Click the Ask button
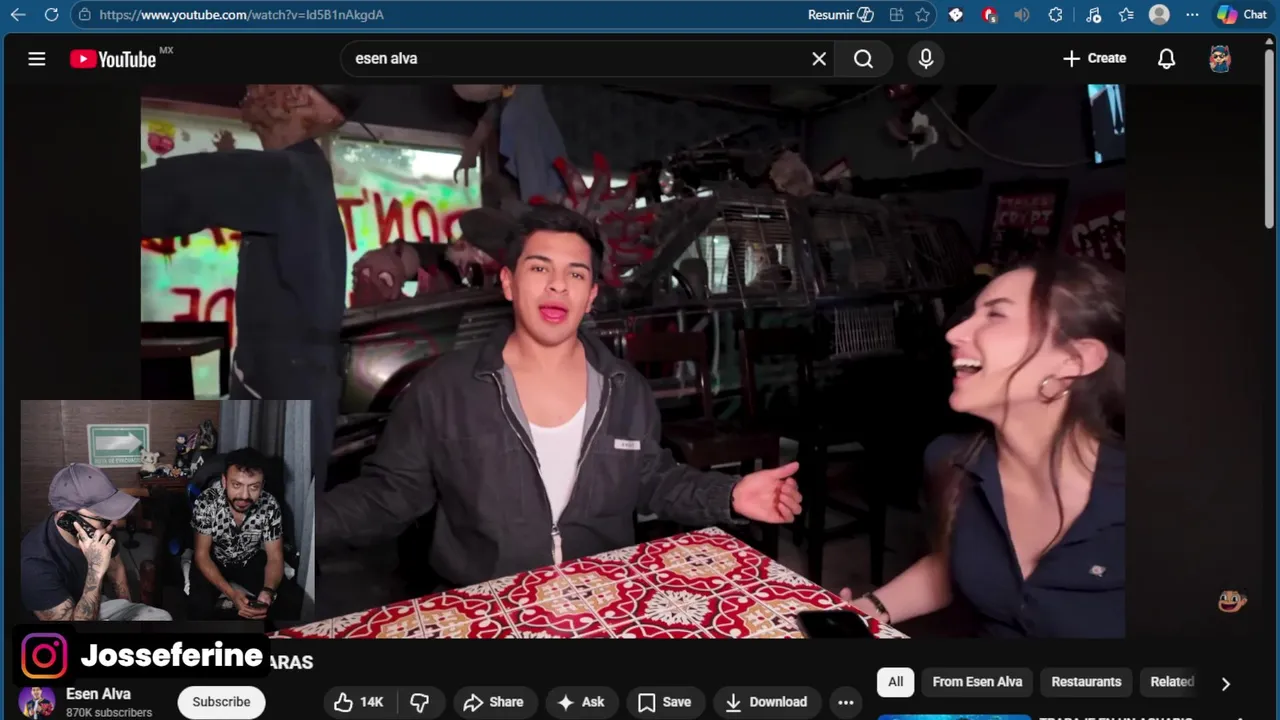Image resolution: width=1280 pixels, height=720 pixels. coord(581,702)
